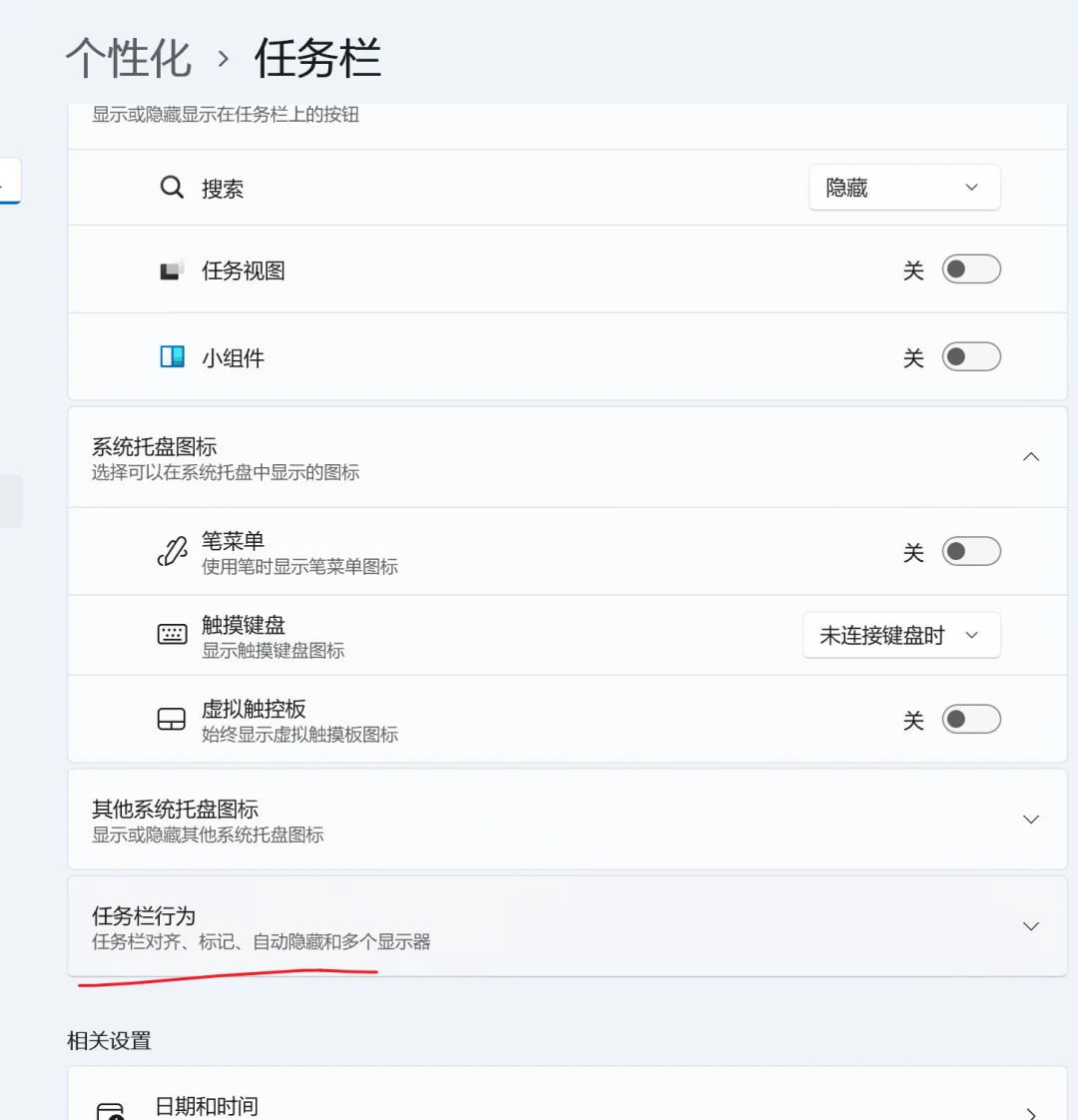Toggle on 虚拟触控板 display
The height and width of the screenshot is (1120, 1078).
pos(970,719)
